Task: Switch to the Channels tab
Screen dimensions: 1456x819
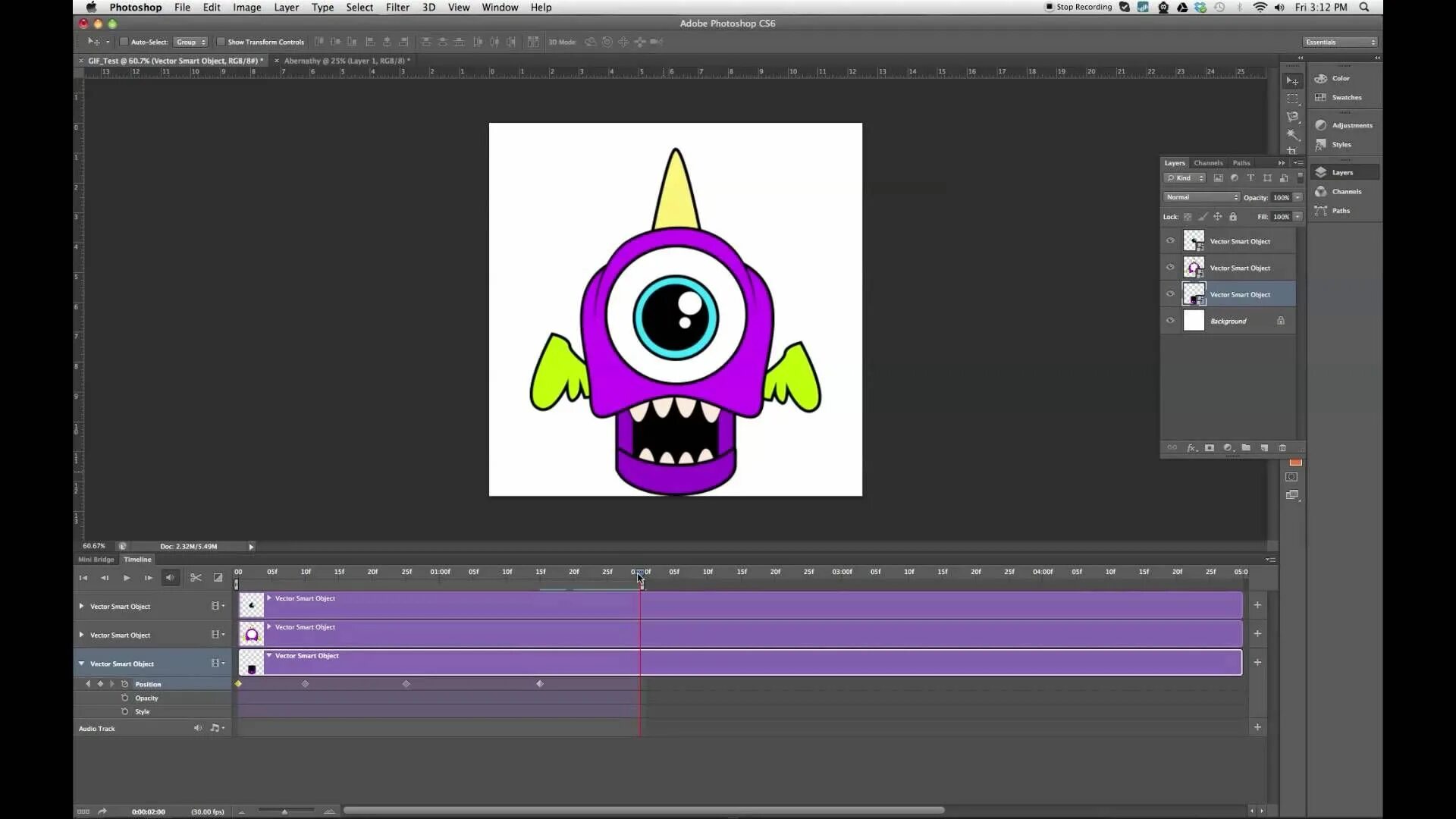Action: point(1208,163)
